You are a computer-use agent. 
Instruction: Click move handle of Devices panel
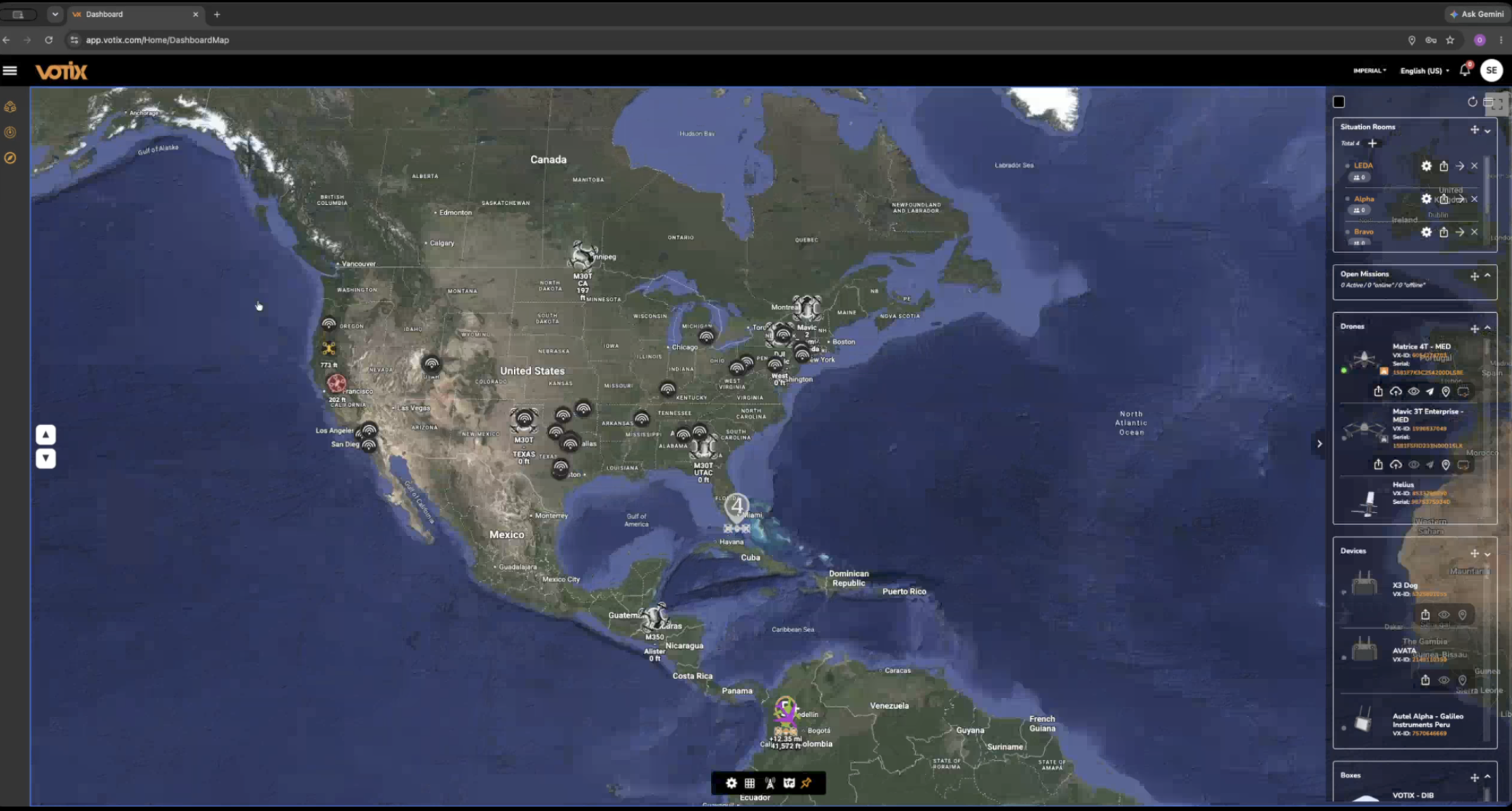[x=1475, y=554]
